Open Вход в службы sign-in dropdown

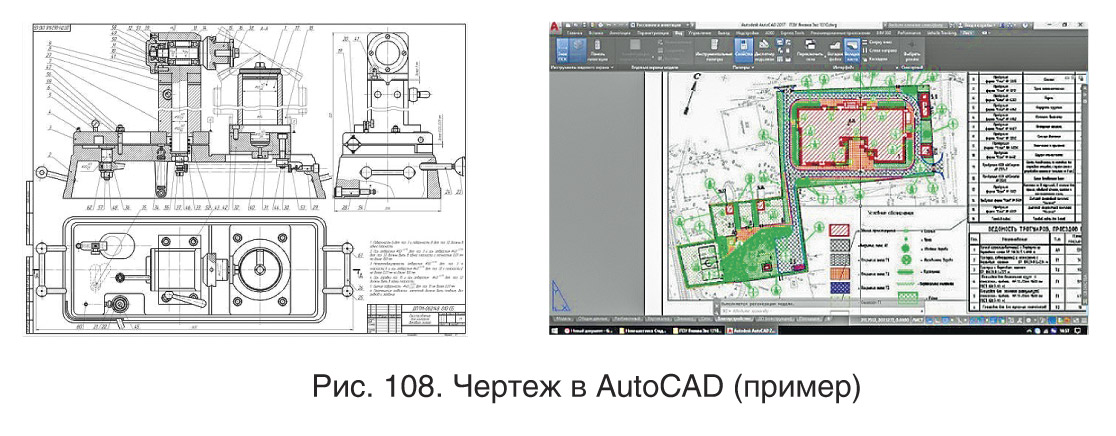976,25
